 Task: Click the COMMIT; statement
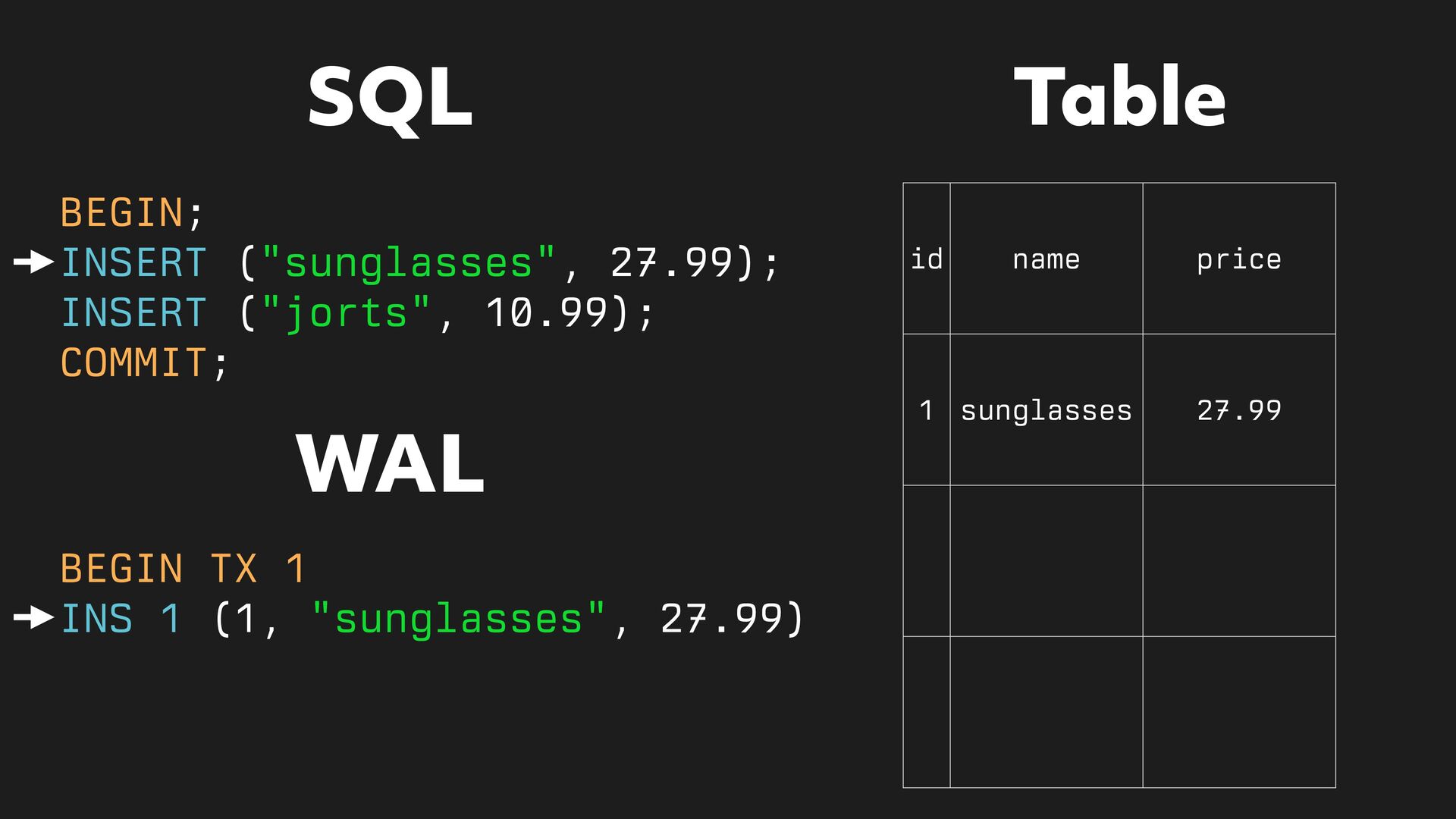[x=144, y=363]
